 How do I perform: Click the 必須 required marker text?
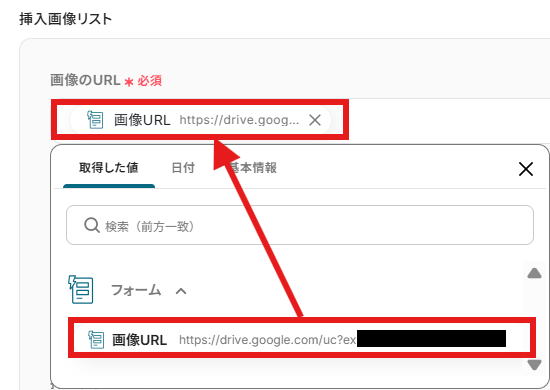(x=149, y=81)
